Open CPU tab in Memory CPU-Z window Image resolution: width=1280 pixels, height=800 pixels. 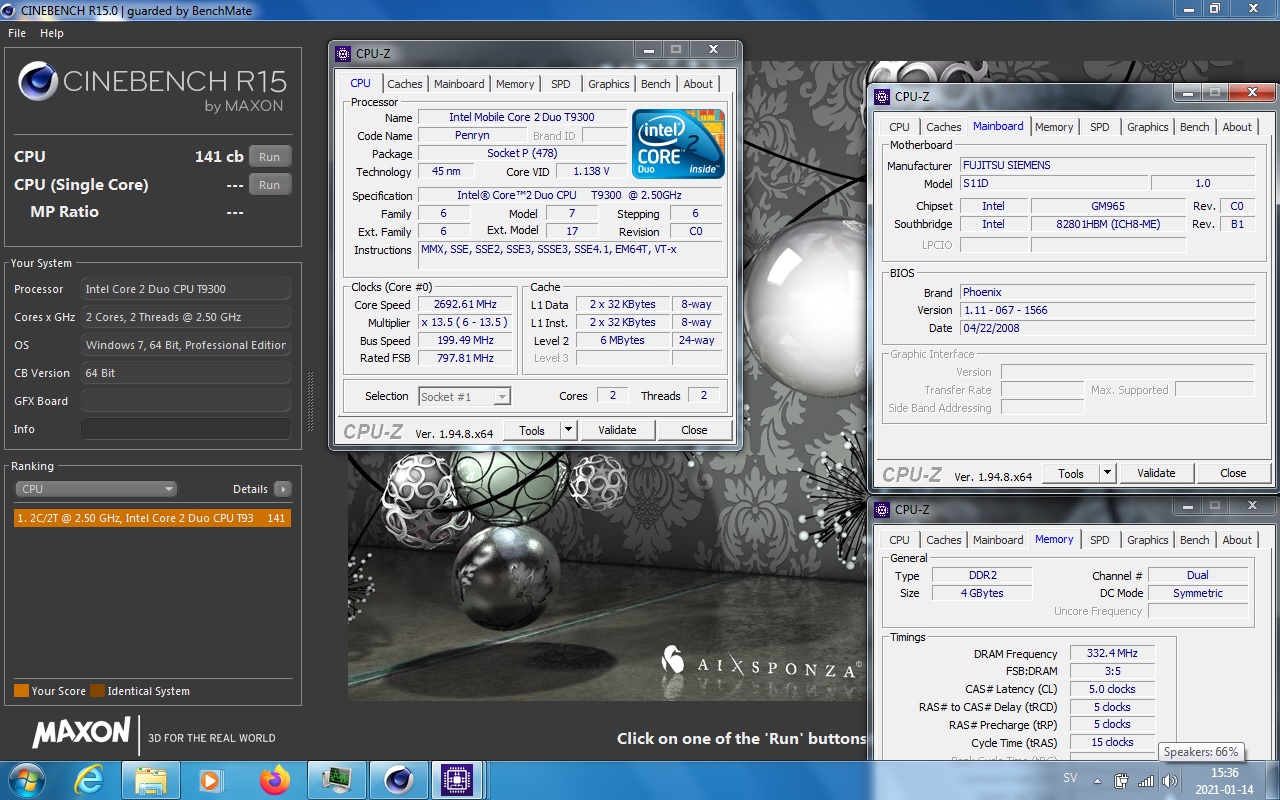click(x=900, y=540)
